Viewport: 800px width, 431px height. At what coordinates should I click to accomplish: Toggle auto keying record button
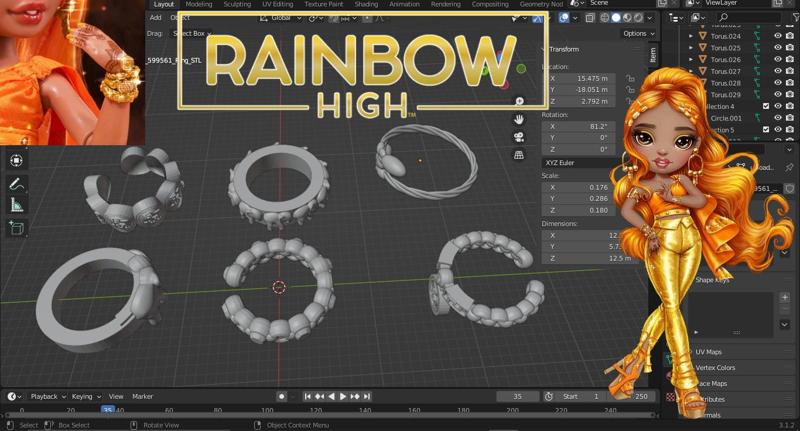281,396
